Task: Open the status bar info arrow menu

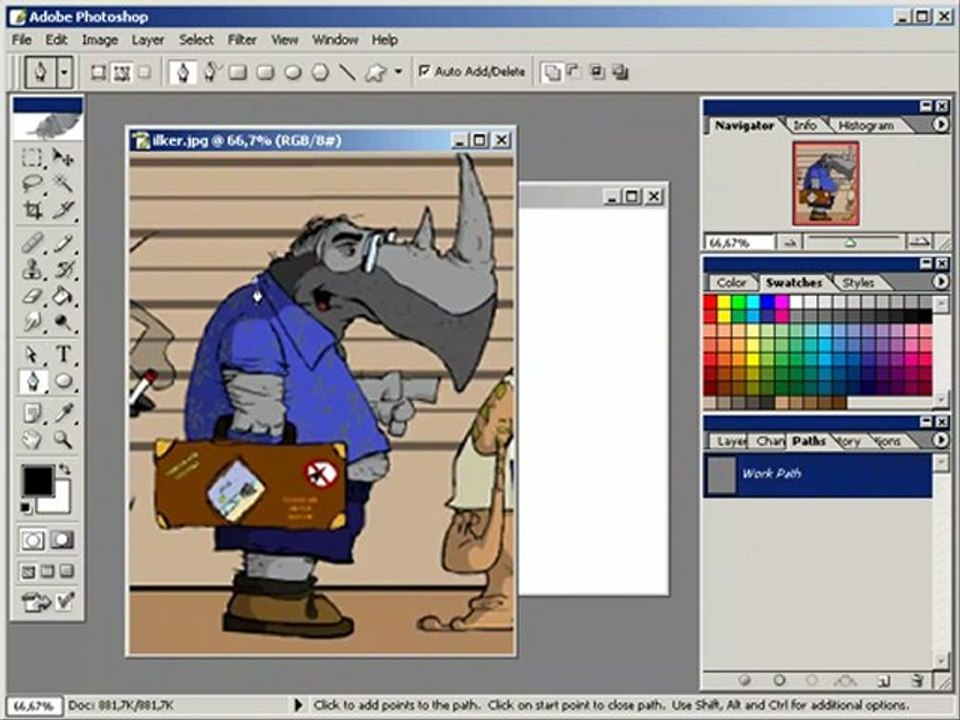Action: [x=299, y=705]
